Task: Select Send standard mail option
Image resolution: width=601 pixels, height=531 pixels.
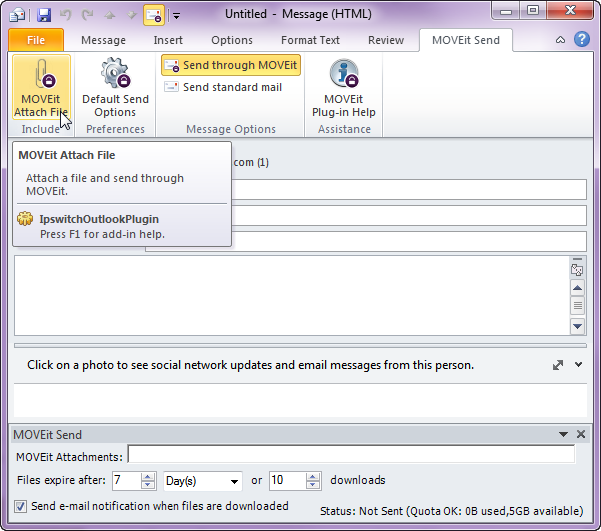Action: (x=223, y=87)
